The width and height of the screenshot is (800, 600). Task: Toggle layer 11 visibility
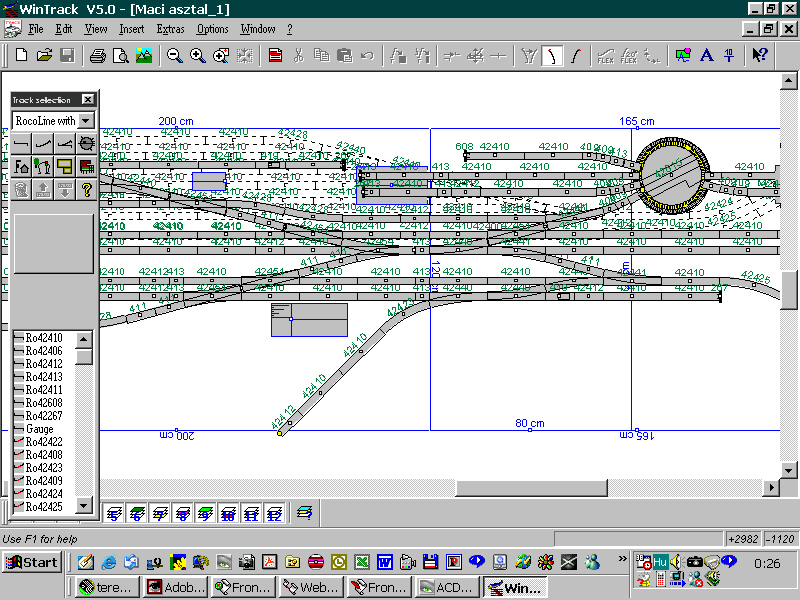[251, 513]
